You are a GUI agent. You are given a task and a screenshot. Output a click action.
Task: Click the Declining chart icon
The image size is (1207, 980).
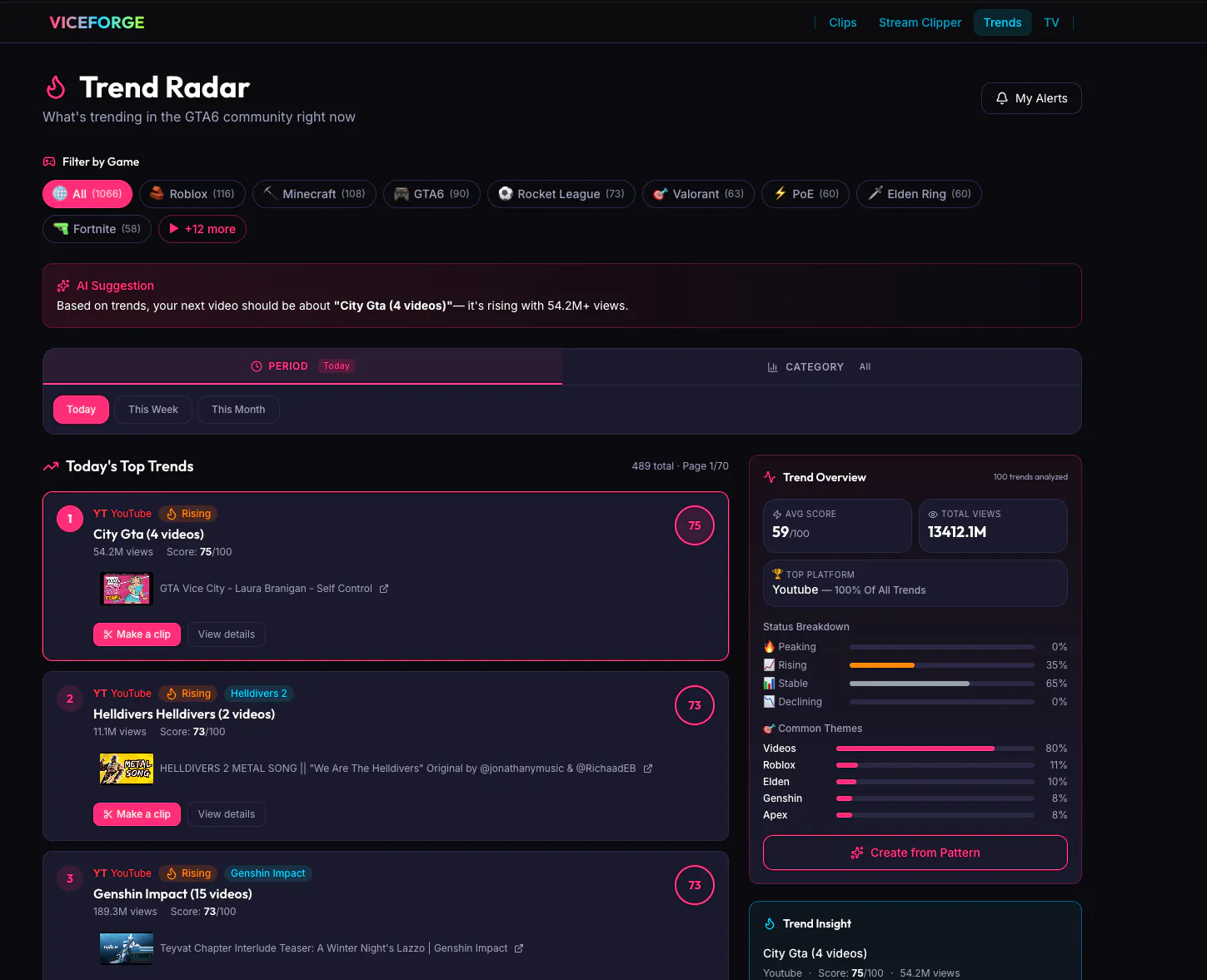tap(769, 702)
